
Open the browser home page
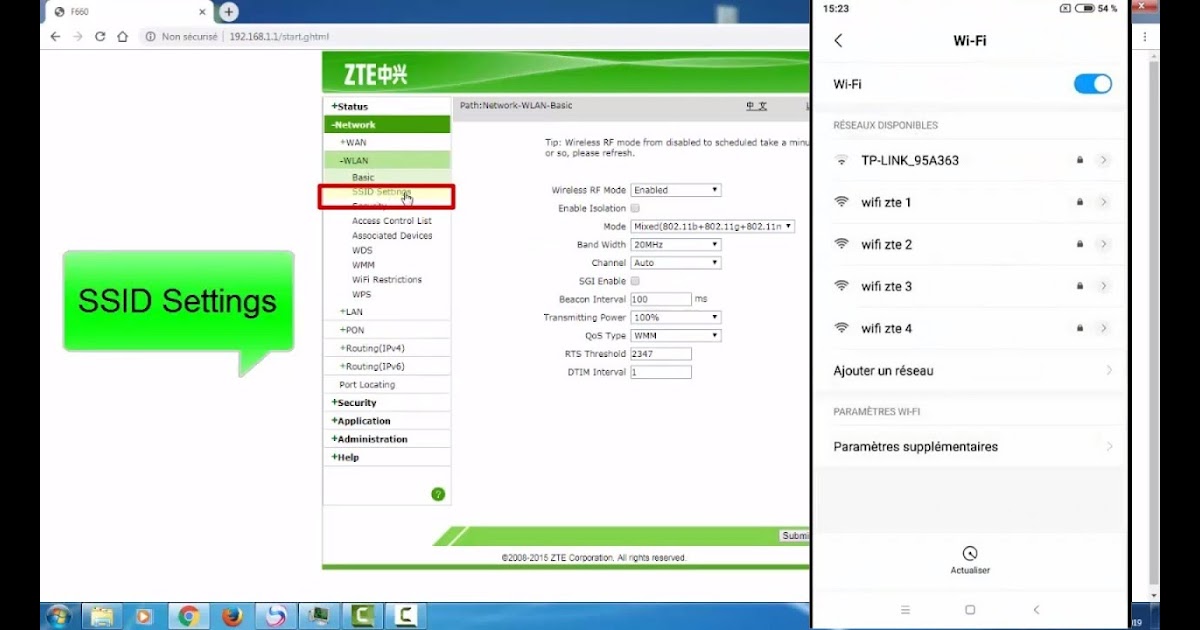tap(122, 36)
